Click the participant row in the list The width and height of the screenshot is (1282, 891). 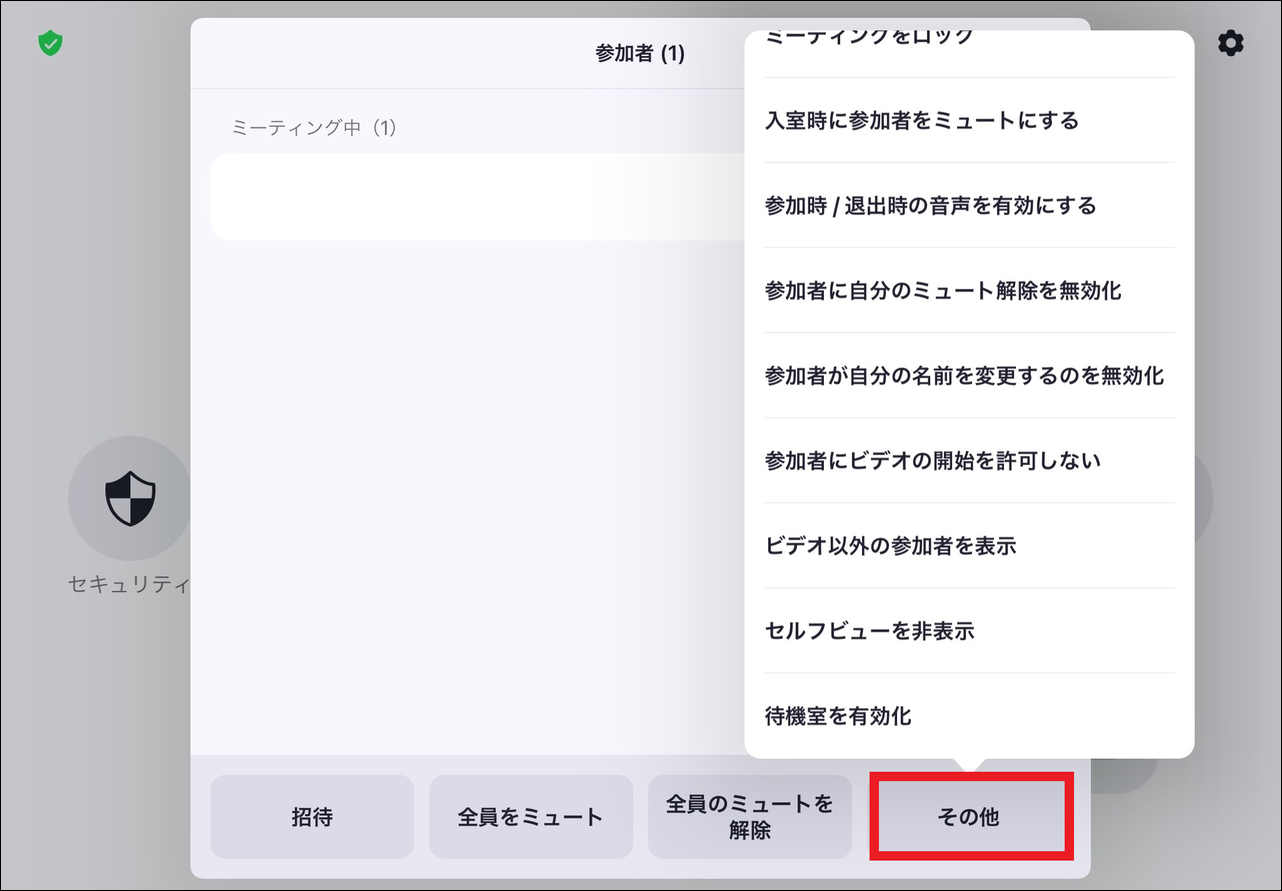478,197
